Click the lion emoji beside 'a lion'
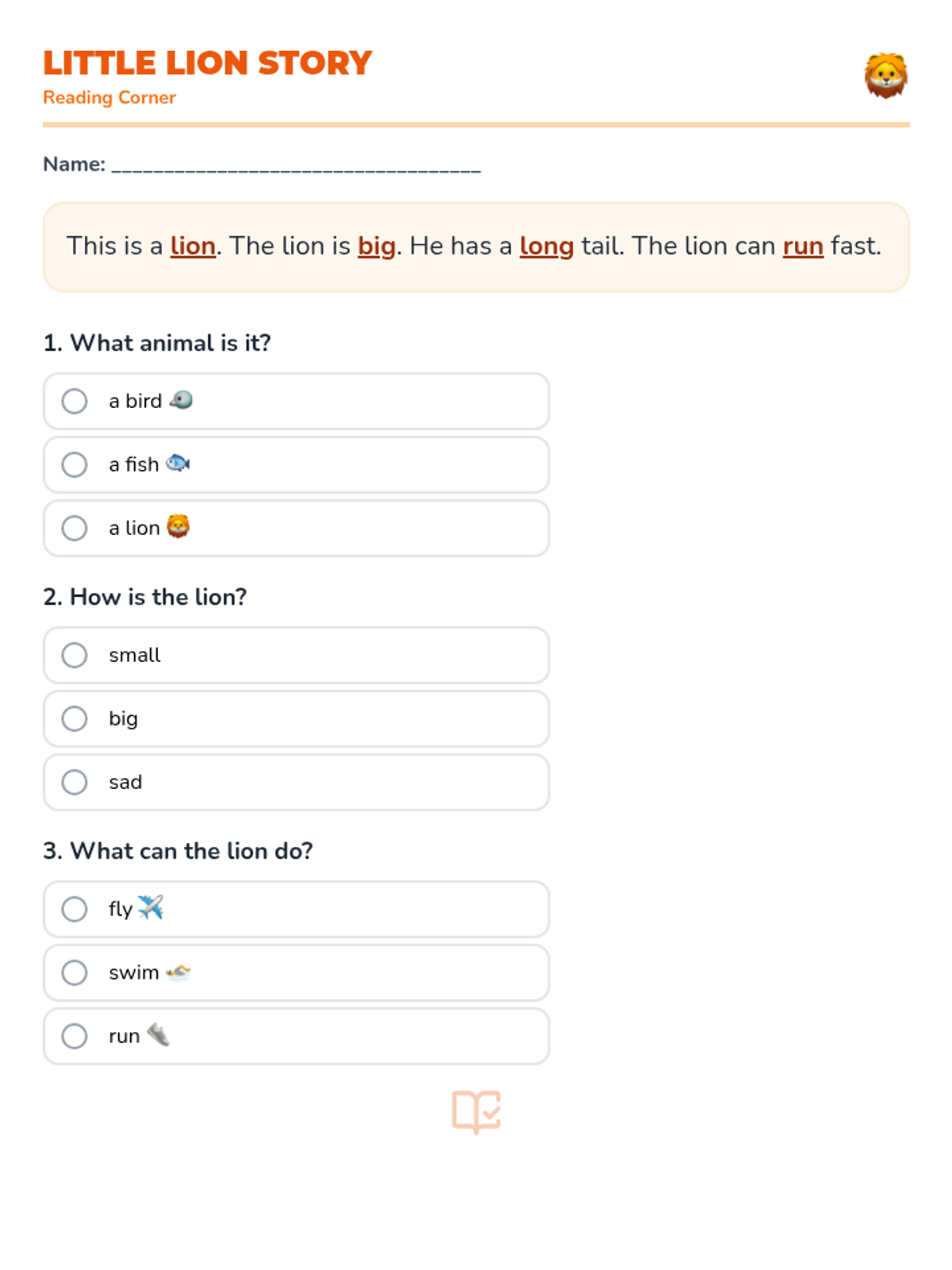The height and width of the screenshot is (1270, 952). click(178, 527)
